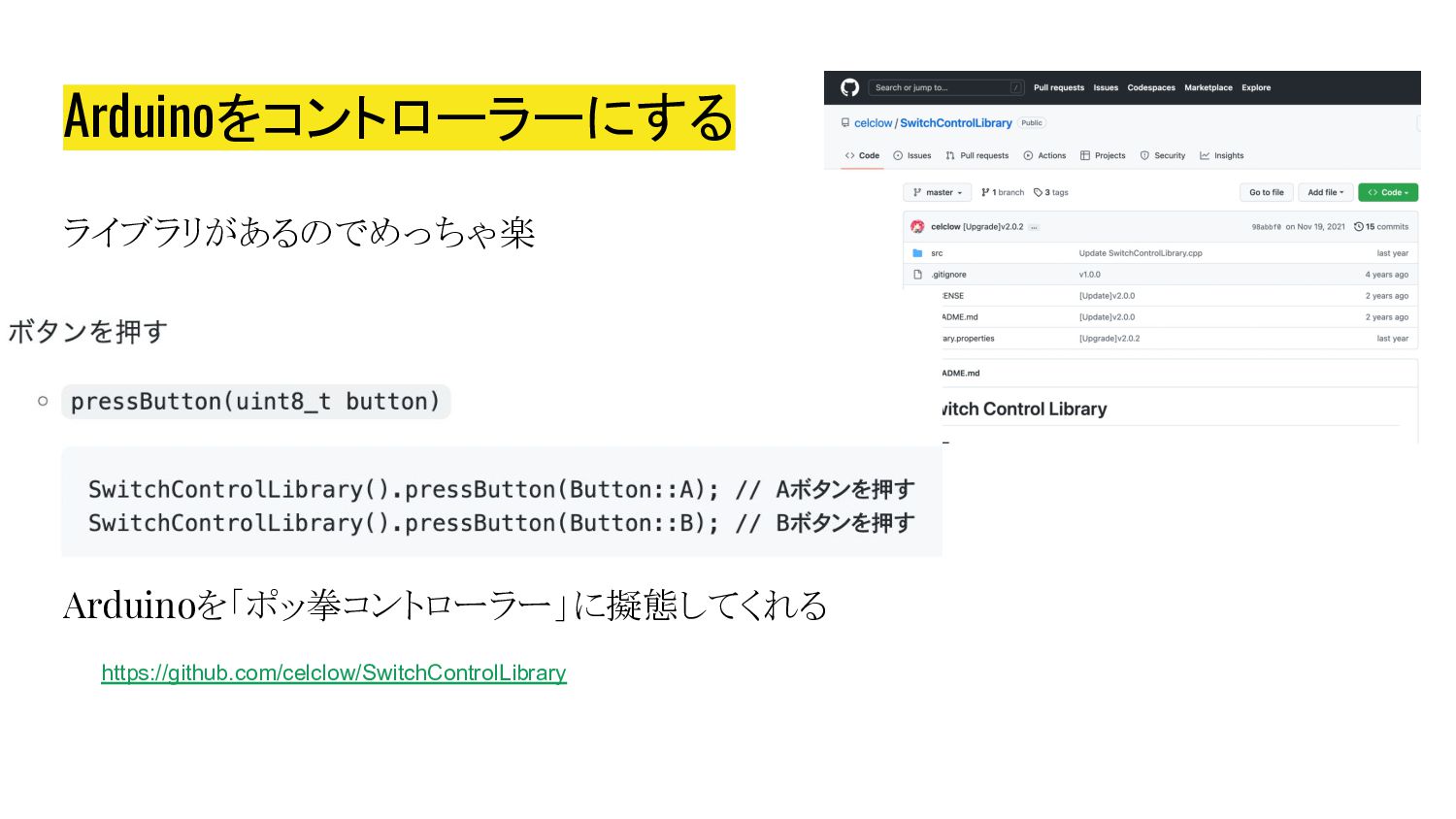The width and height of the screenshot is (1456, 819).
Task: Click the Public visibility badge
Action: point(1032,123)
